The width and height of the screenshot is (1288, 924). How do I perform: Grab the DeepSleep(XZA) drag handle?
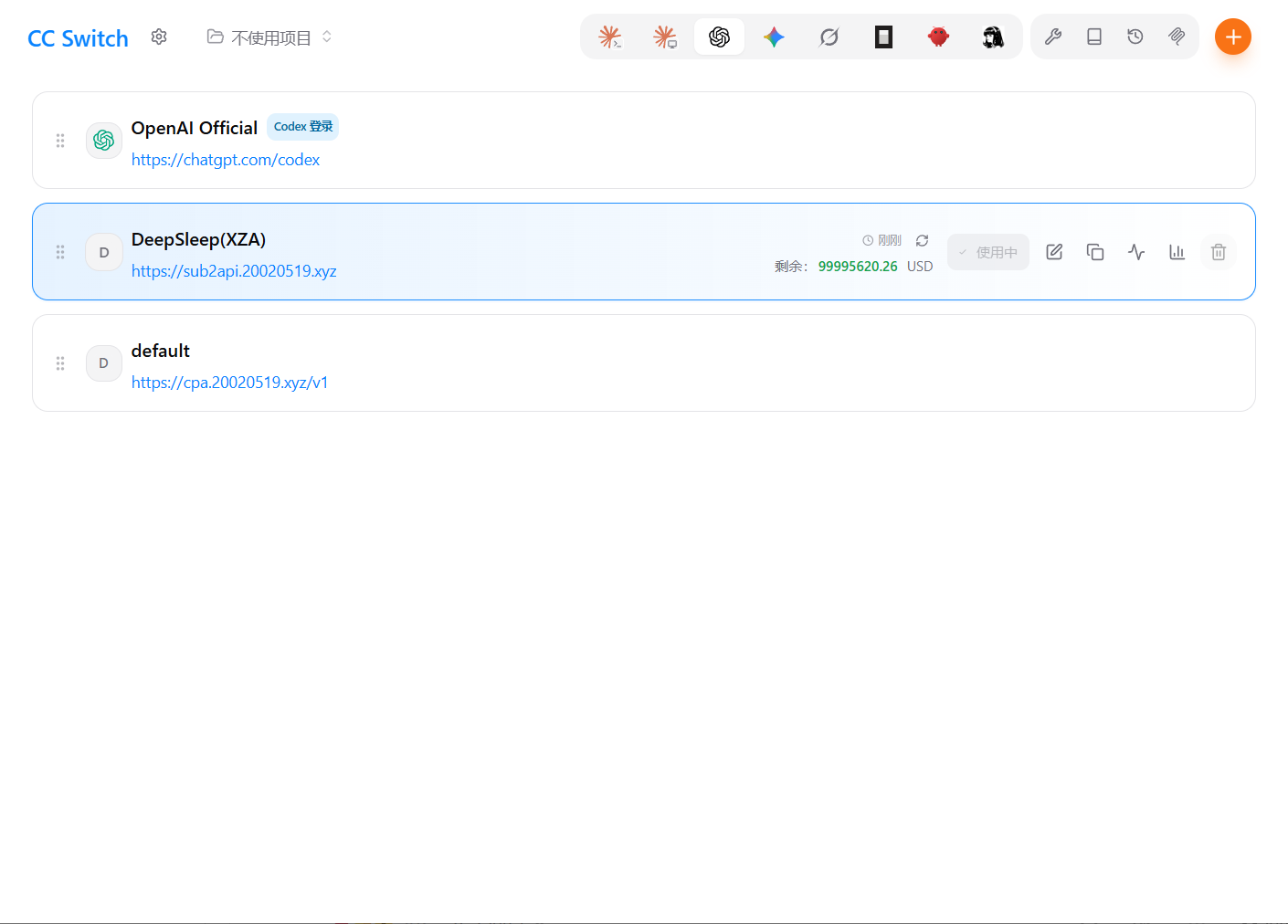pyautogui.click(x=60, y=252)
